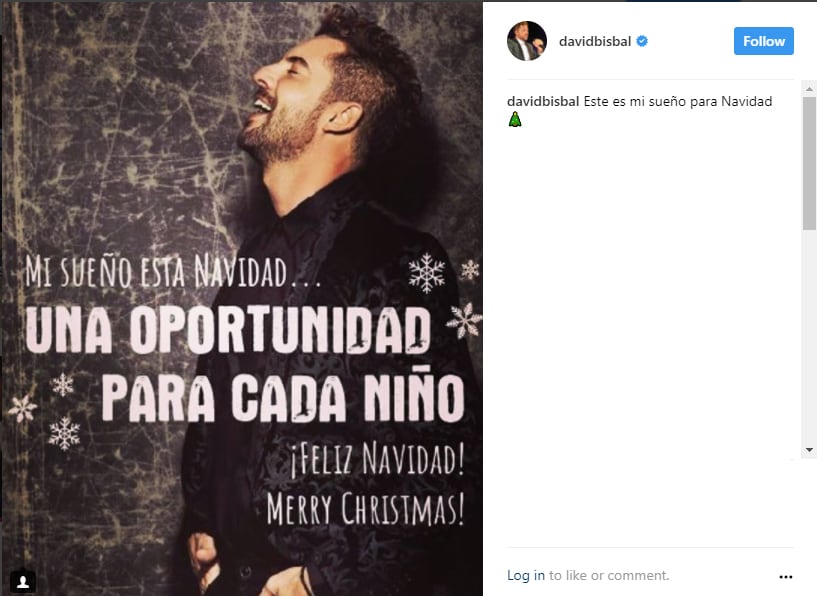Click the 'Merry Christmas!' text on the image
Screen dimensions: 817x596
tap(365, 508)
